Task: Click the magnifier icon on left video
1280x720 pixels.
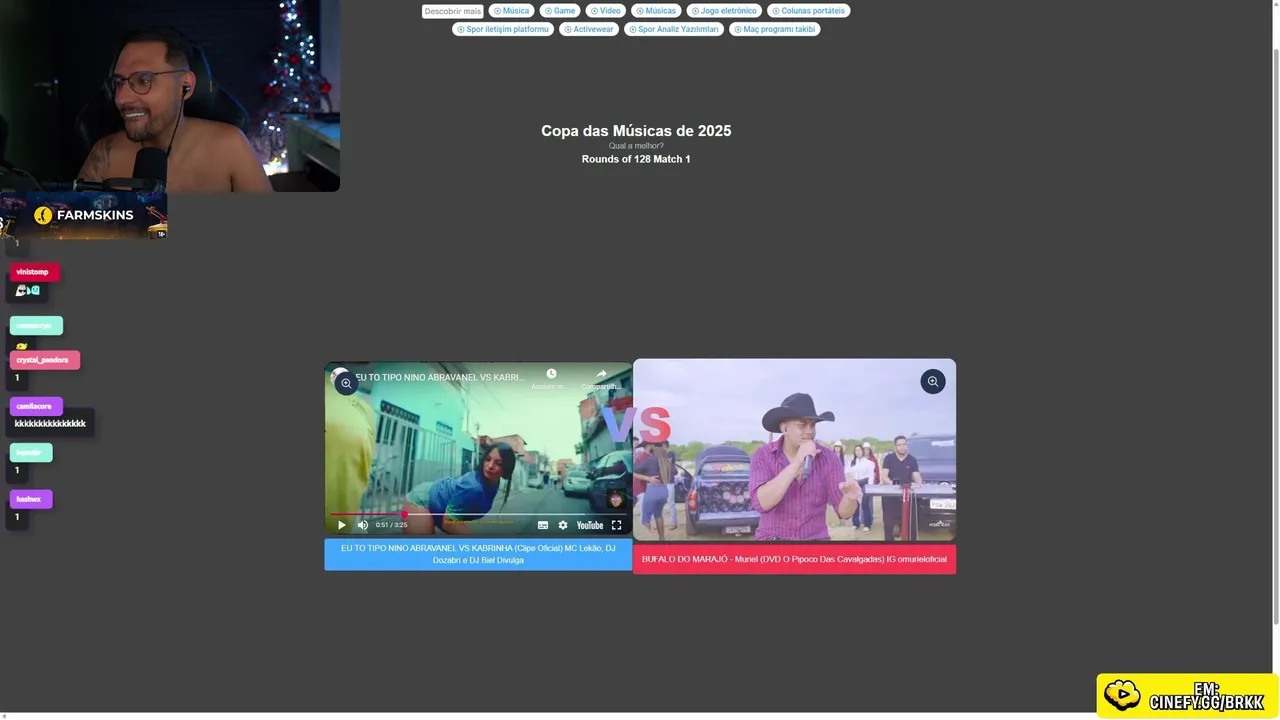Action: (346, 383)
